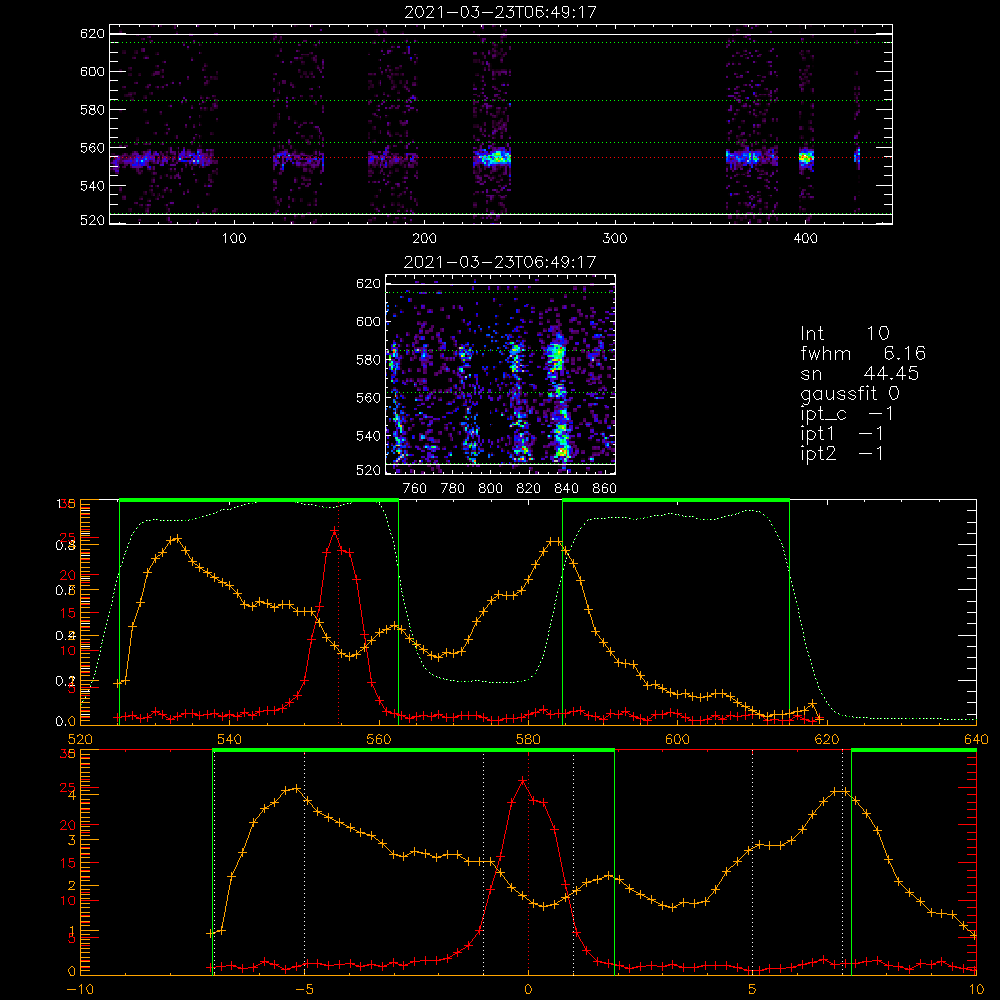Click the orange curve left peak in bottom plot
The height and width of the screenshot is (1000, 1000).
pyautogui.click(x=296, y=788)
